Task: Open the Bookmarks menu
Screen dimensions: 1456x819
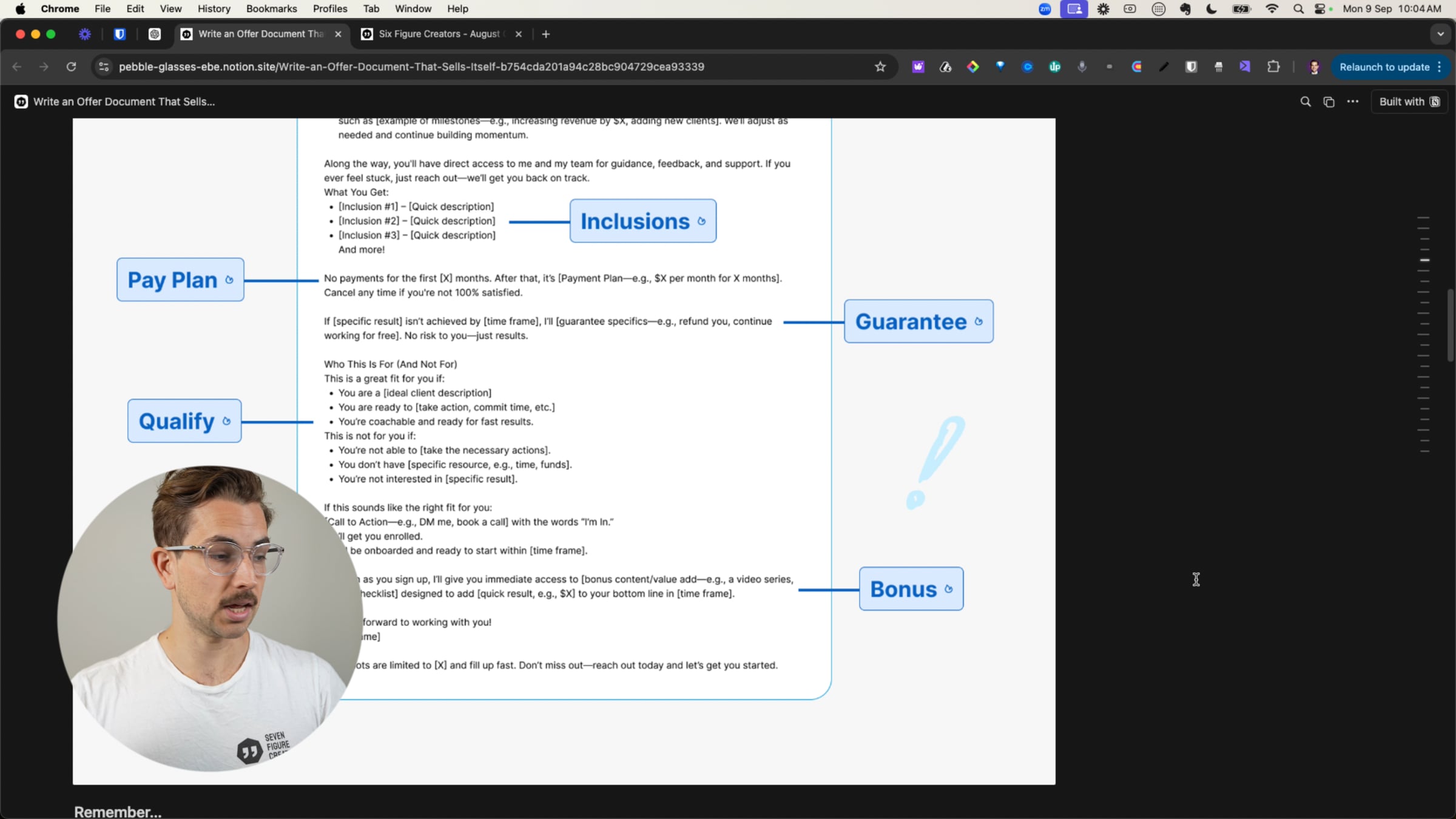Action: [271, 8]
